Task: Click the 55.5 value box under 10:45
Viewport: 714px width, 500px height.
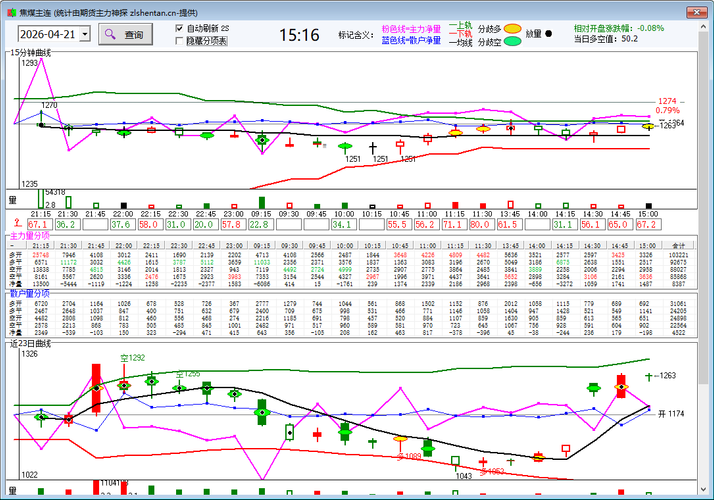Action: tap(399, 224)
